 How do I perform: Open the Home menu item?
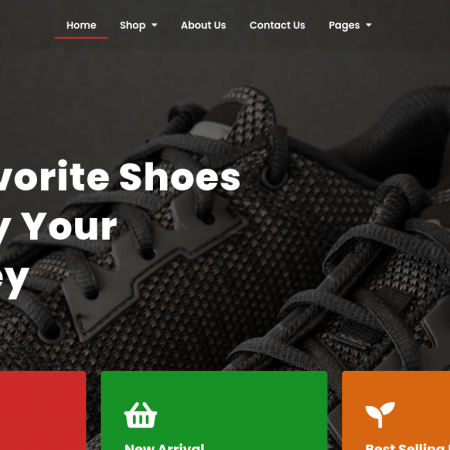[81, 25]
